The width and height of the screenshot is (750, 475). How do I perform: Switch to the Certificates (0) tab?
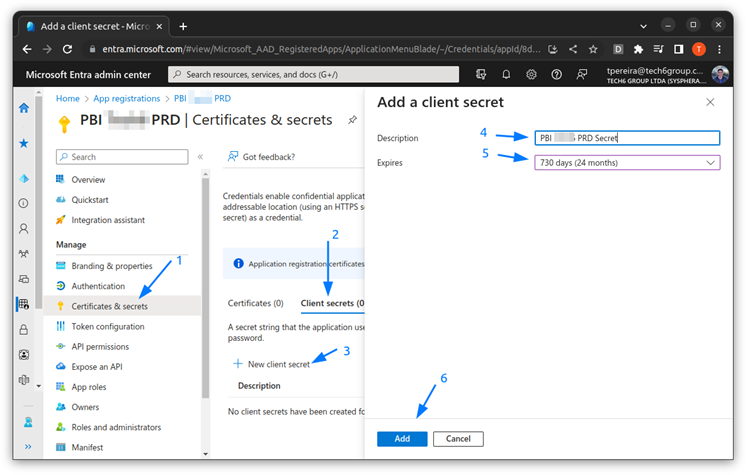coord(256,303)
